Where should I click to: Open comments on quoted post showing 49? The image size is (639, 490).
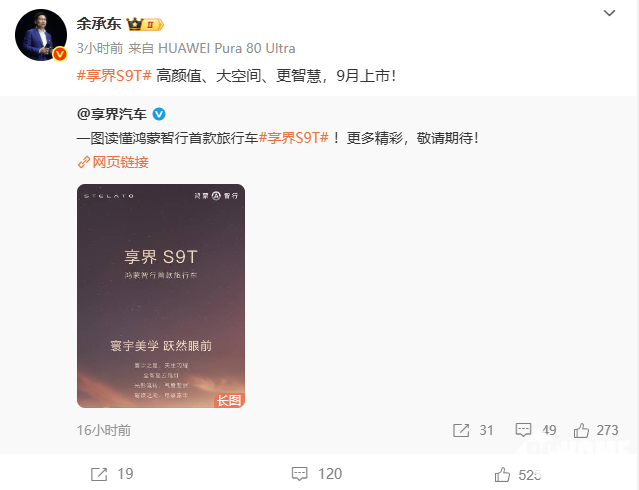[x=536, y=430]
